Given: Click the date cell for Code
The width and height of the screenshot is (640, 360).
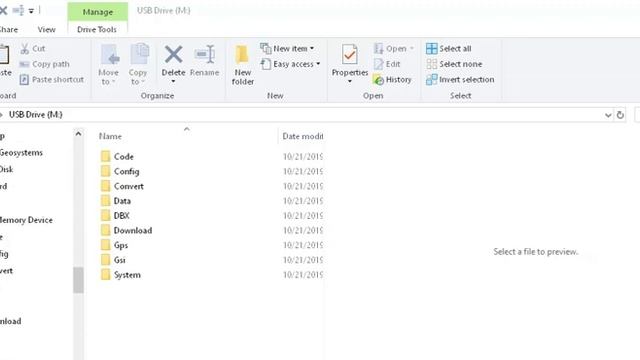Looking at the screenshot, I should click(x=302, y=156).
